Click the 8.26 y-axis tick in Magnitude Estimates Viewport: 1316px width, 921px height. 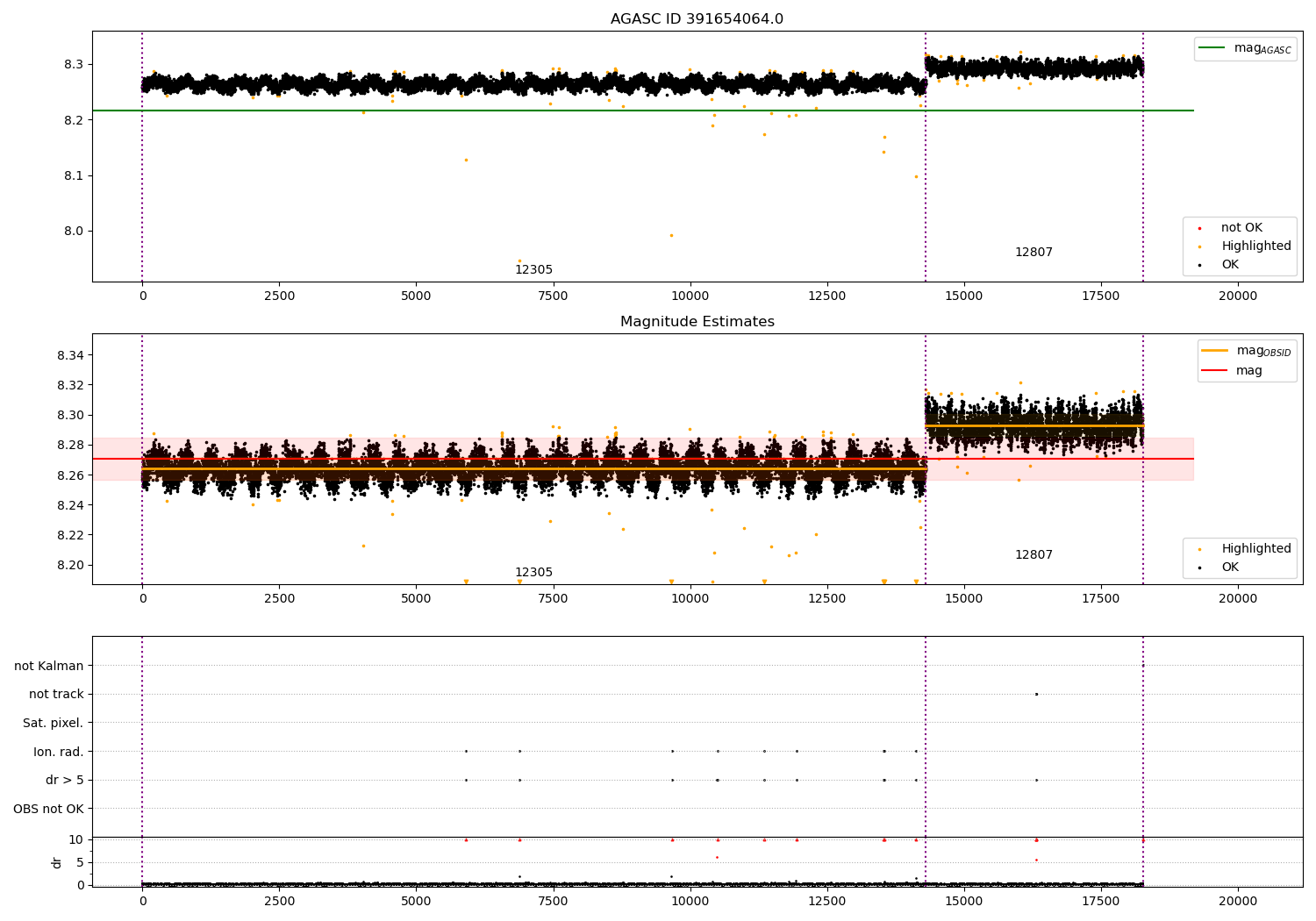70,475
